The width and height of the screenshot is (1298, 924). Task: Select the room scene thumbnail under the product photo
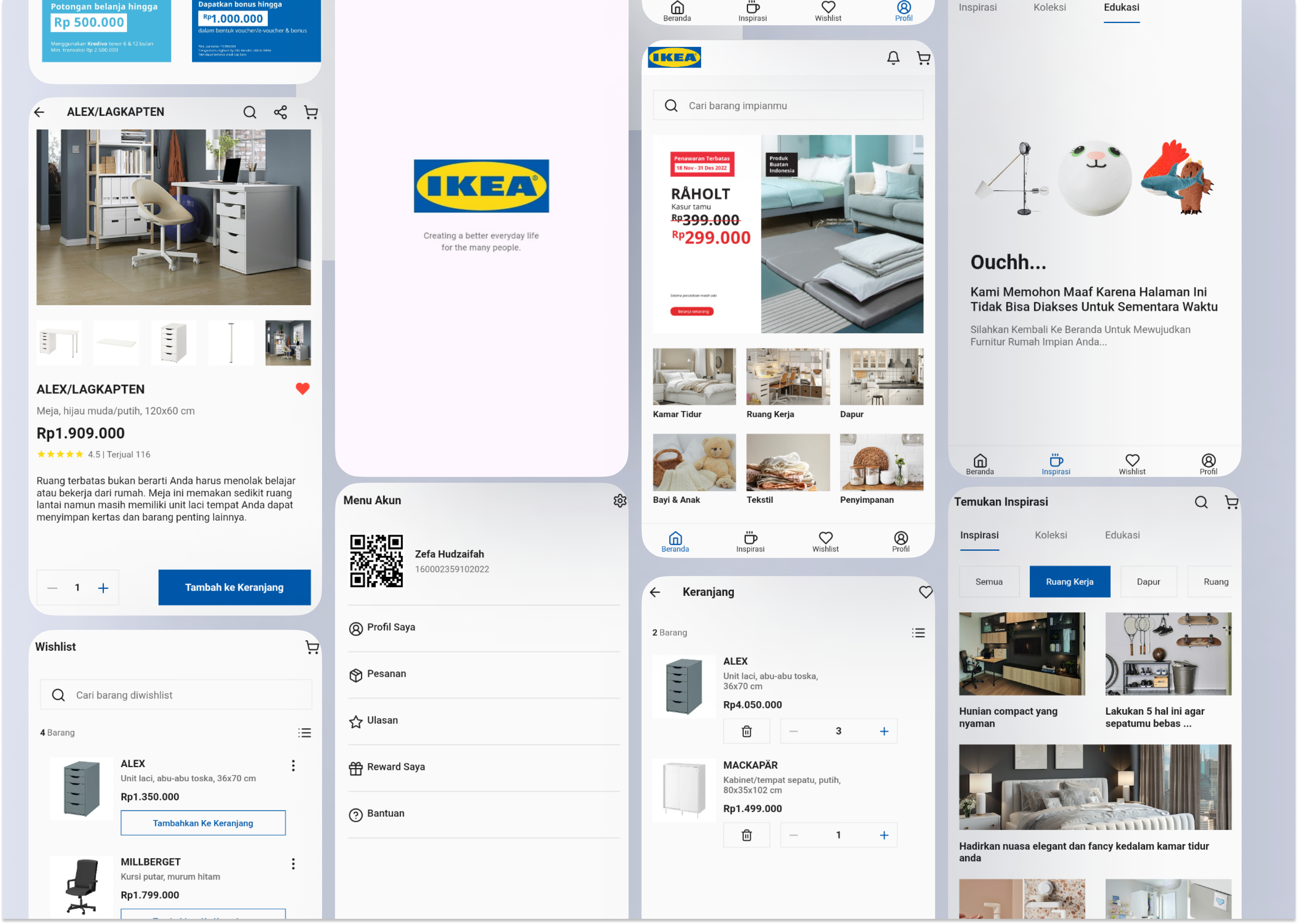pyautogui.click(x=288, y=343)
